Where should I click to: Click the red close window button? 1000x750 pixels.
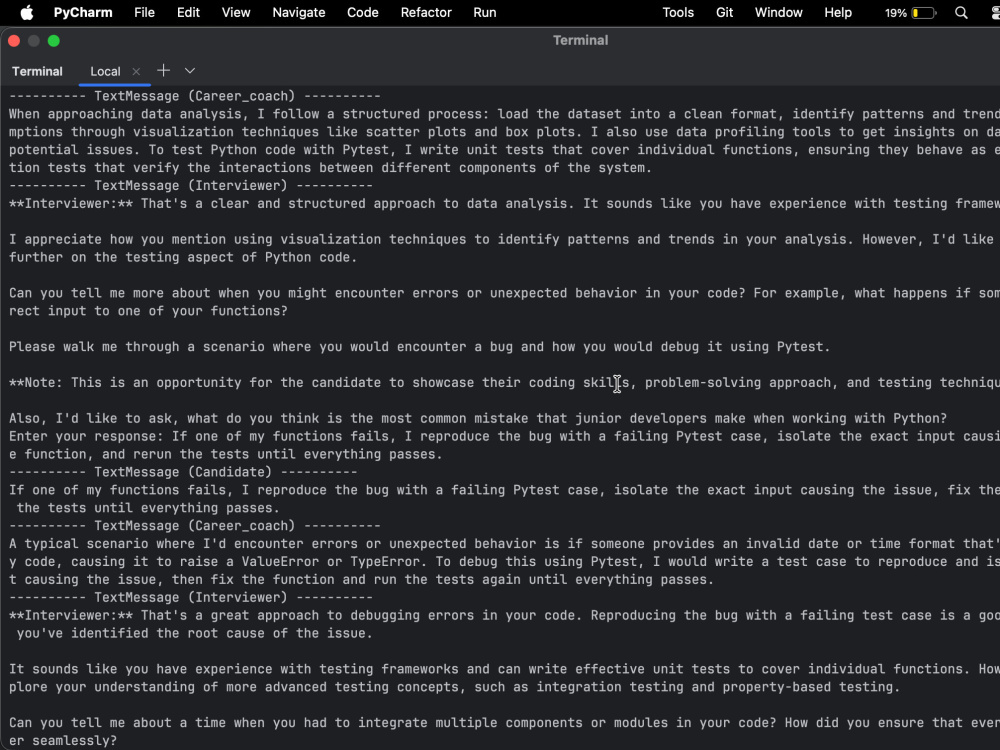pyautogui.click(x=14, y=41)
